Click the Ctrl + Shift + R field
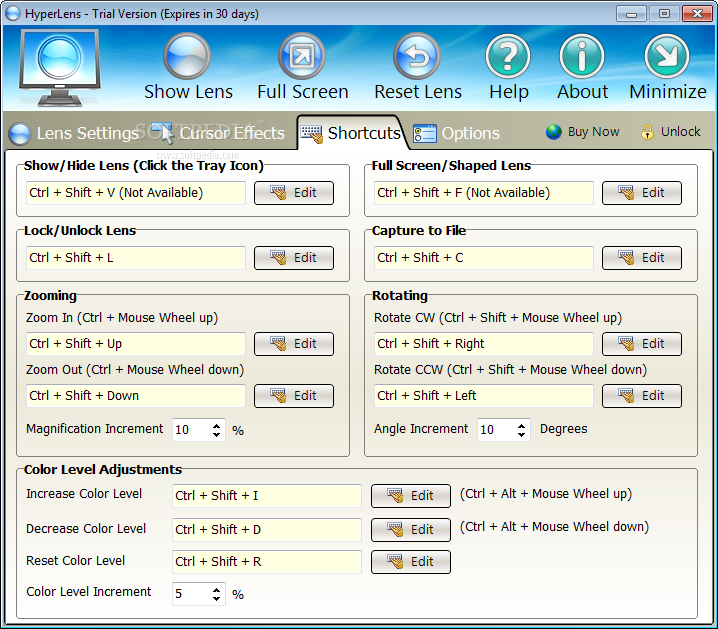The height and width of the screenshot is (629, 718). 267,562
